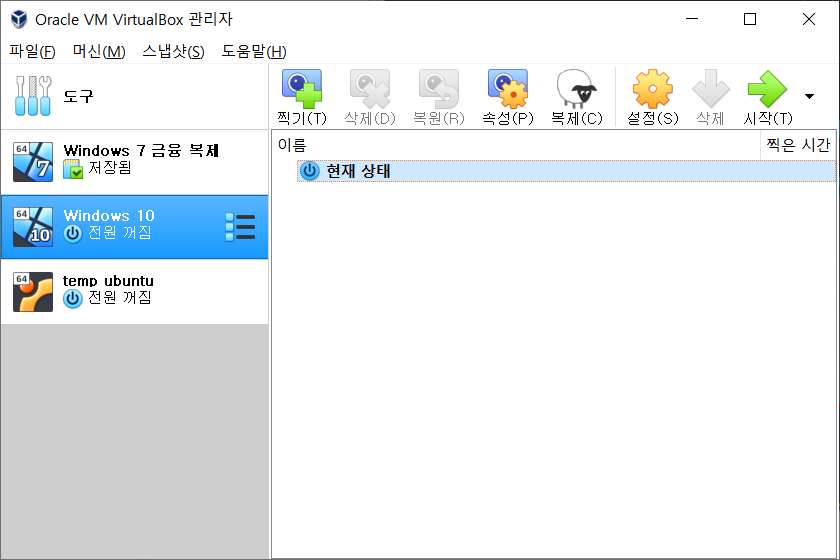Click the power-off icon in 현재 상태 row
Screen dimensions: 840x560
click(310, 171)
